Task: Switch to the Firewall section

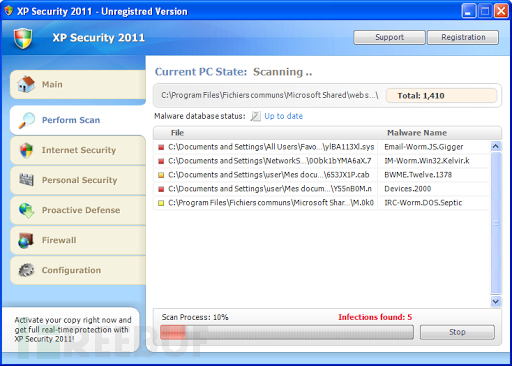Action: [78, 240]
